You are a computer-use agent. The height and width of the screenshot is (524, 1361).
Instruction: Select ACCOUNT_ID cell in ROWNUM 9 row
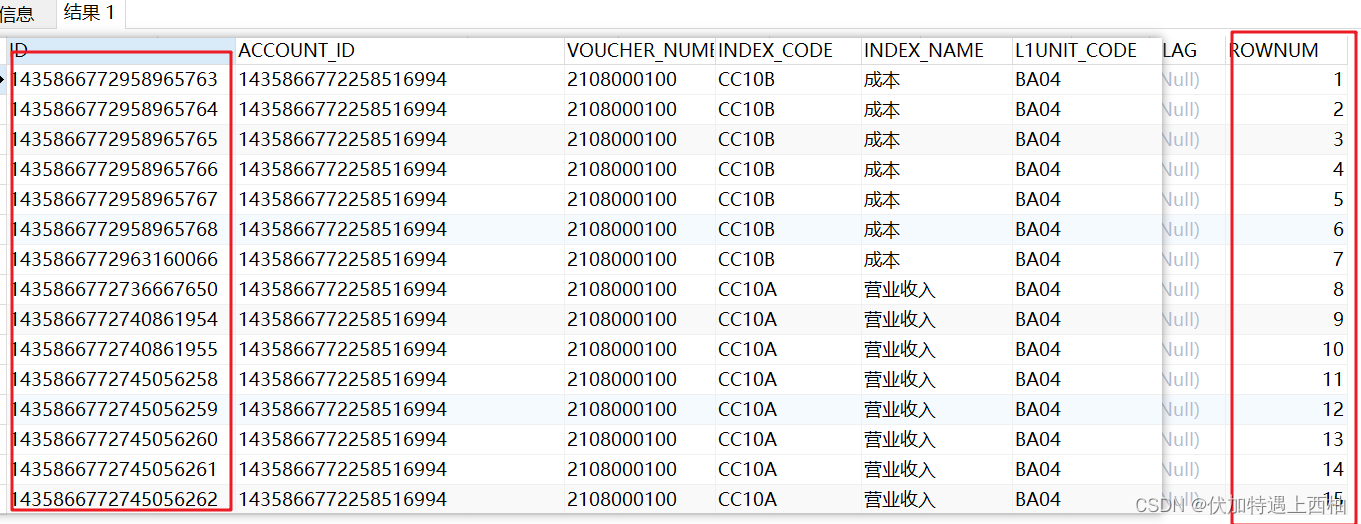tap(400, 319)
